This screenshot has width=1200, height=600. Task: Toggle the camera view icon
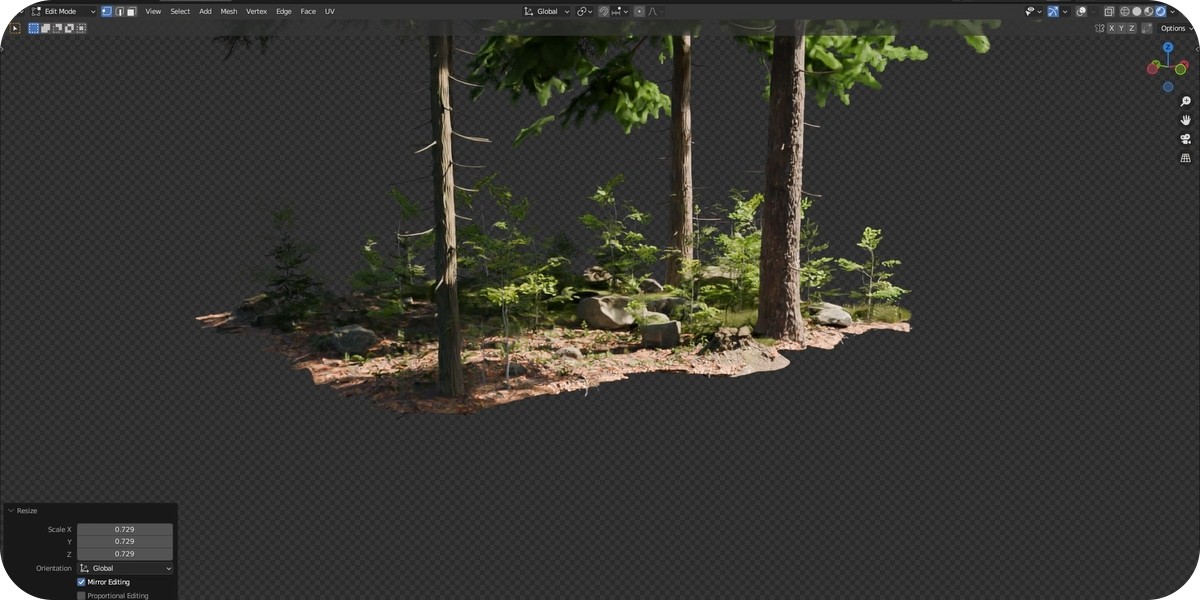pyautogui.click(x=1186, y=139)
